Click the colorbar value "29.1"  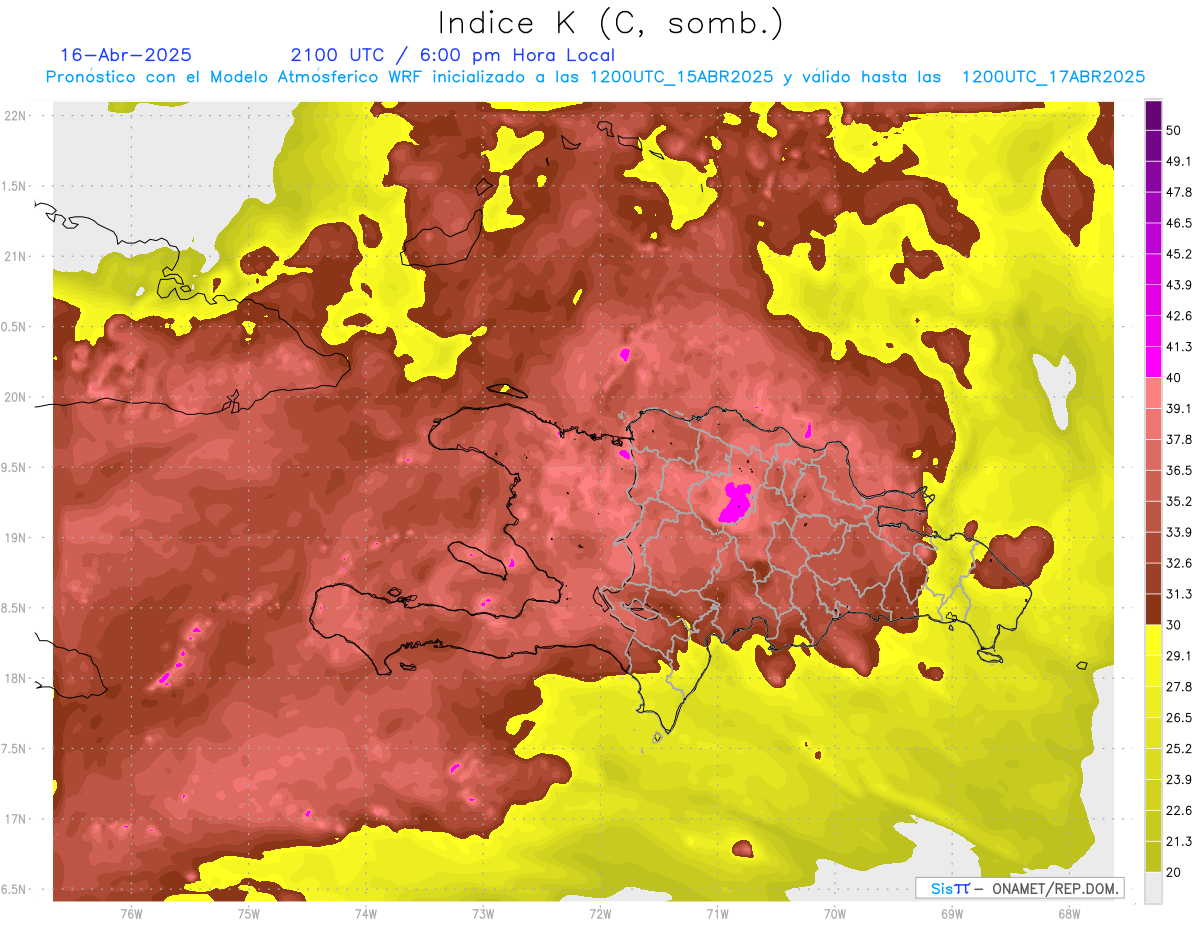(1179, 656)
